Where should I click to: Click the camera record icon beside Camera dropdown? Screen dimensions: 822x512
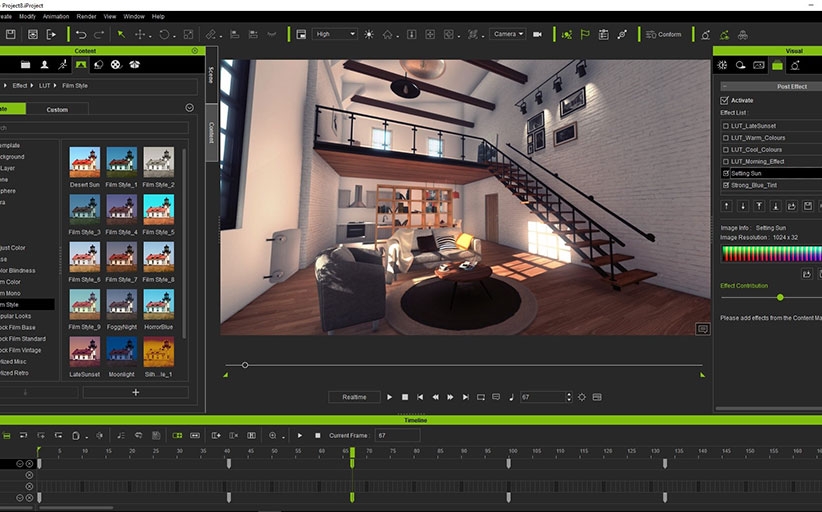(x=537, y=34)
